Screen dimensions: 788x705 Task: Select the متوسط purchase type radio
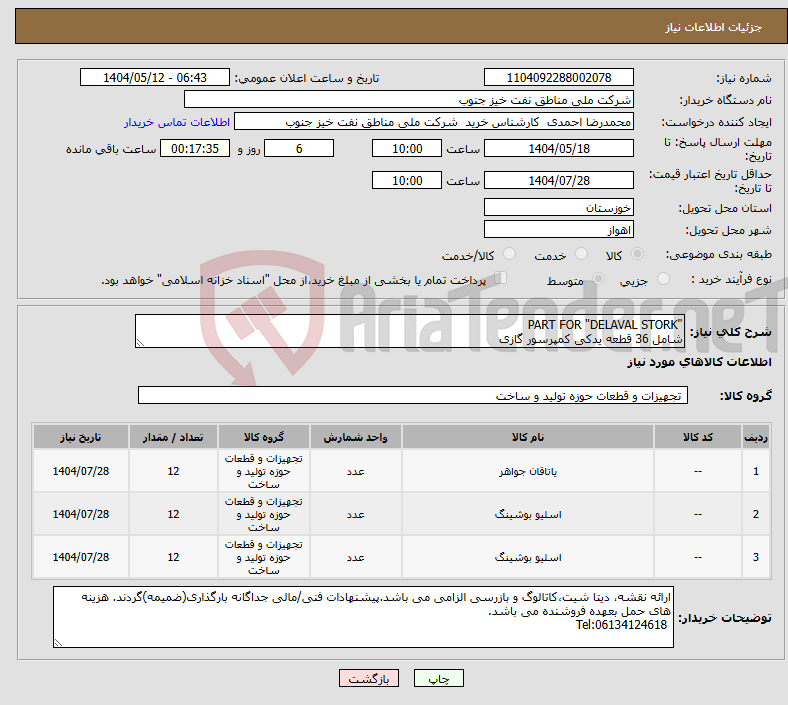coord(598,278)
